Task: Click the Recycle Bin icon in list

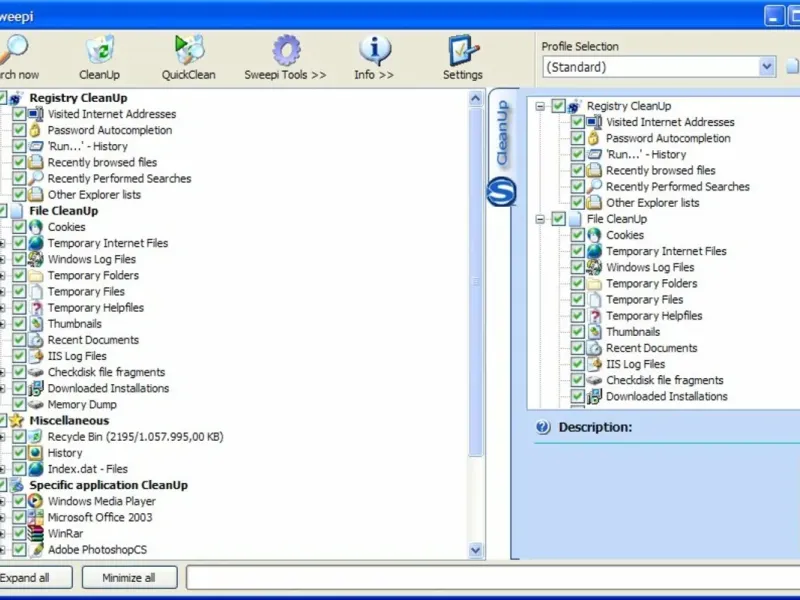Action: pos(35,437)
